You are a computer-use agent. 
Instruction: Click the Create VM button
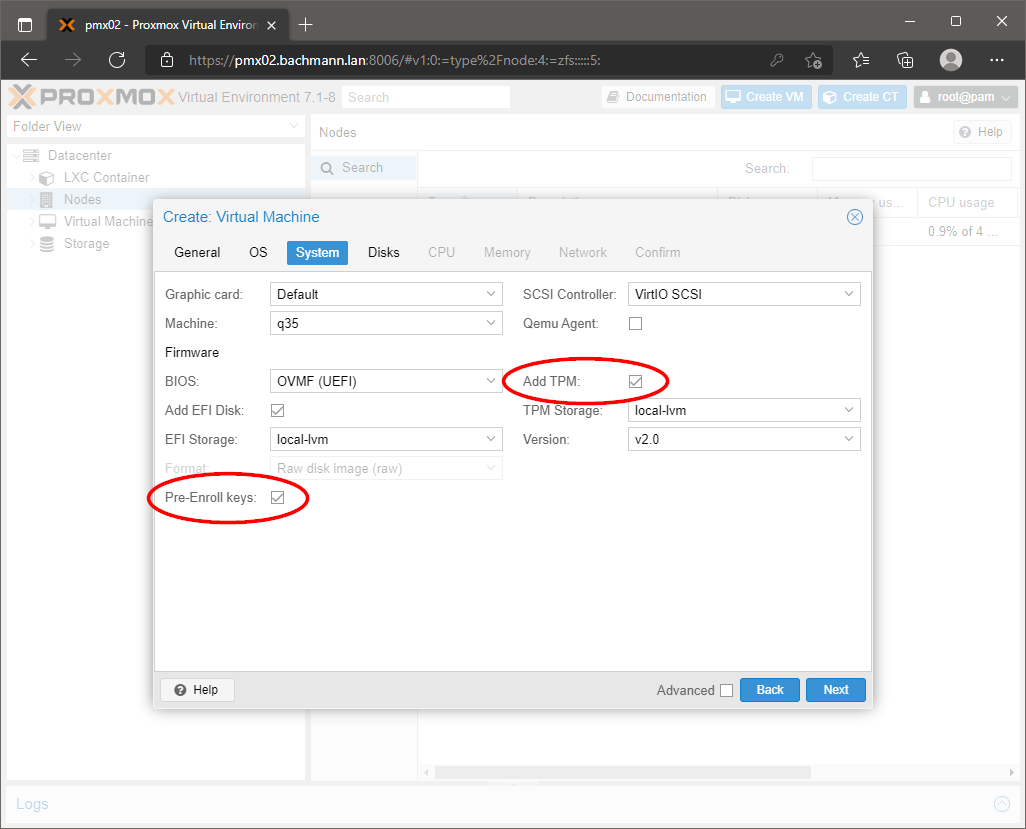tap(766, 97)
